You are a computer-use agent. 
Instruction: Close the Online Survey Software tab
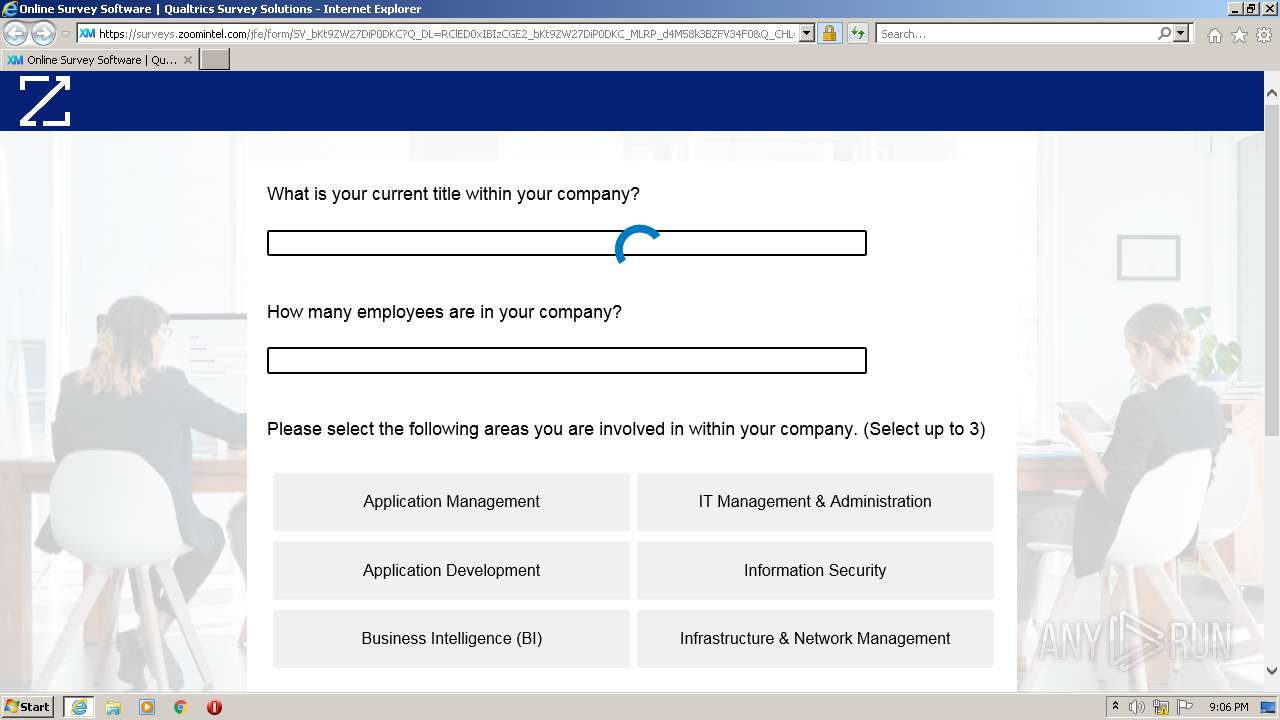(x=187, y=60)
